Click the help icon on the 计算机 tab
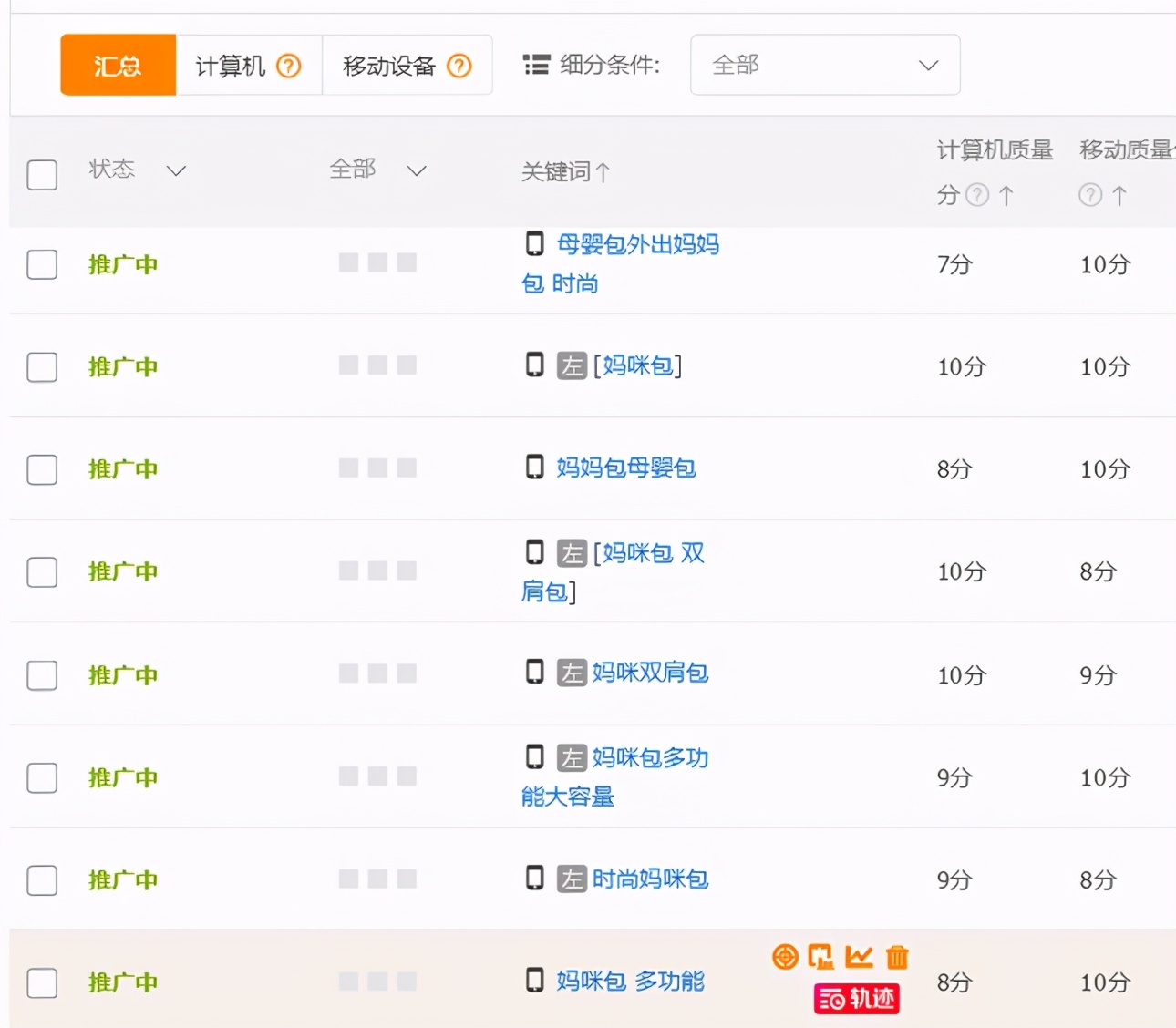 coord(289,65)
